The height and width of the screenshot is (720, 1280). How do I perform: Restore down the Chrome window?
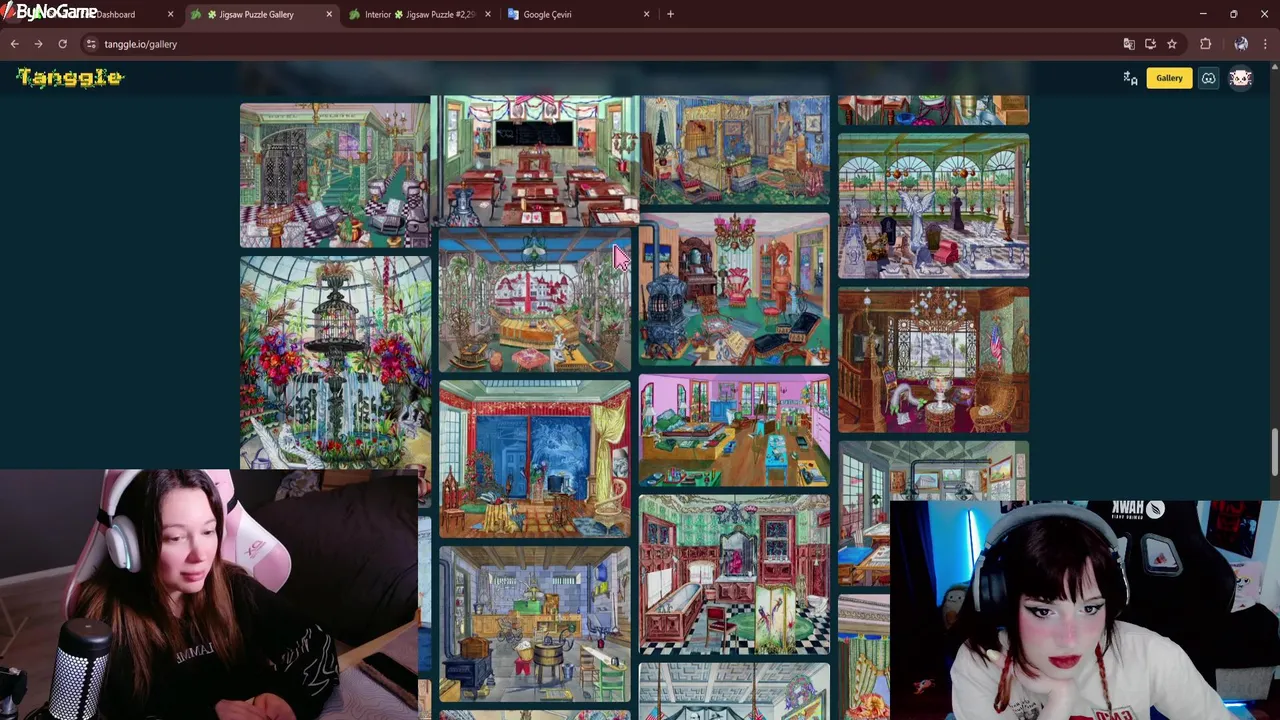click(1234, 14)
